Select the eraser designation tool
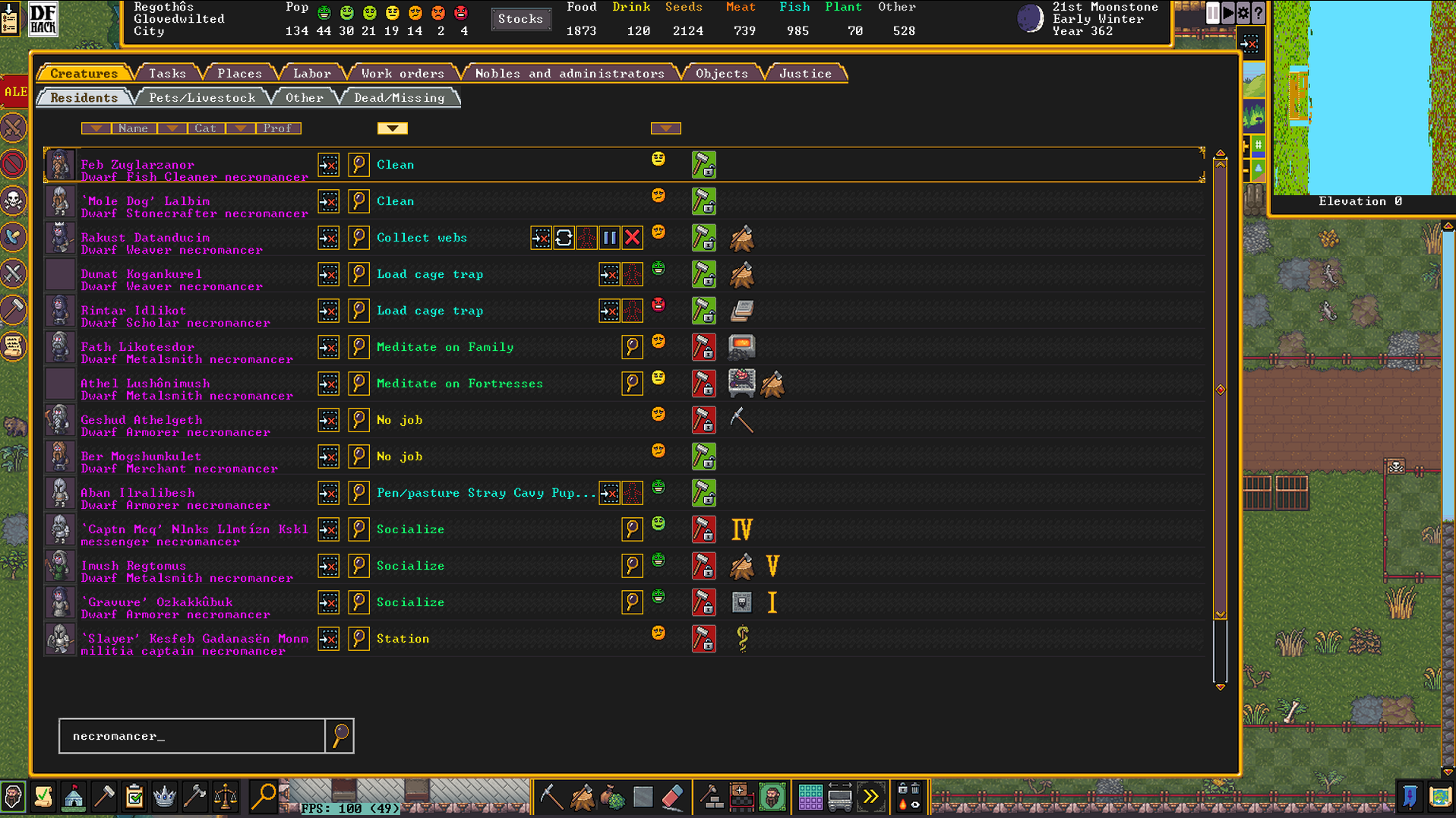The height and width of the screenshot is (818, 1456). click(674, 797)
